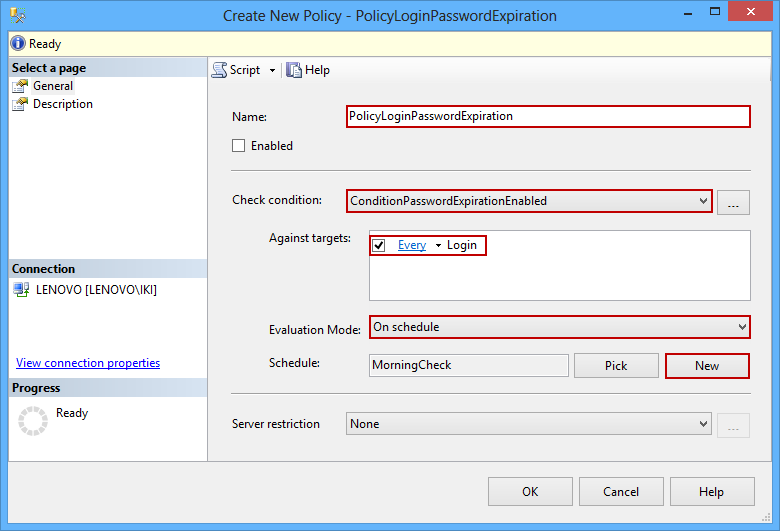Select the Description page icon
780x531 pixels.
pos(20,104)
